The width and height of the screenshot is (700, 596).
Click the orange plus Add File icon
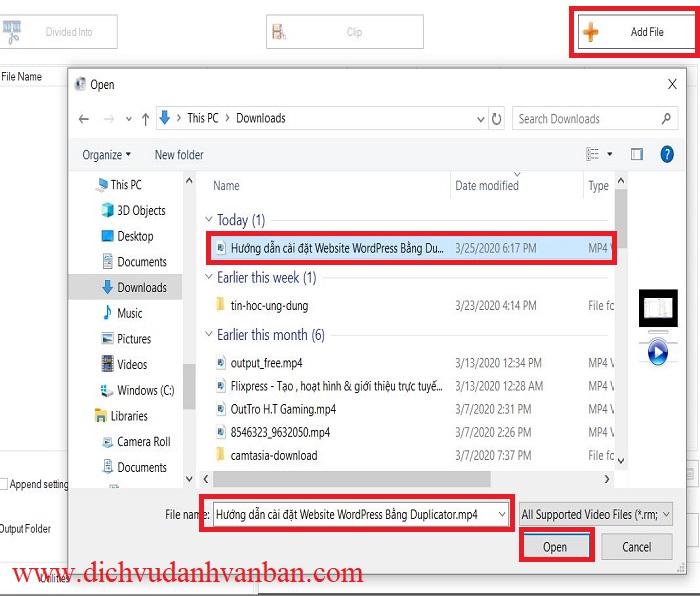point(590,32)
